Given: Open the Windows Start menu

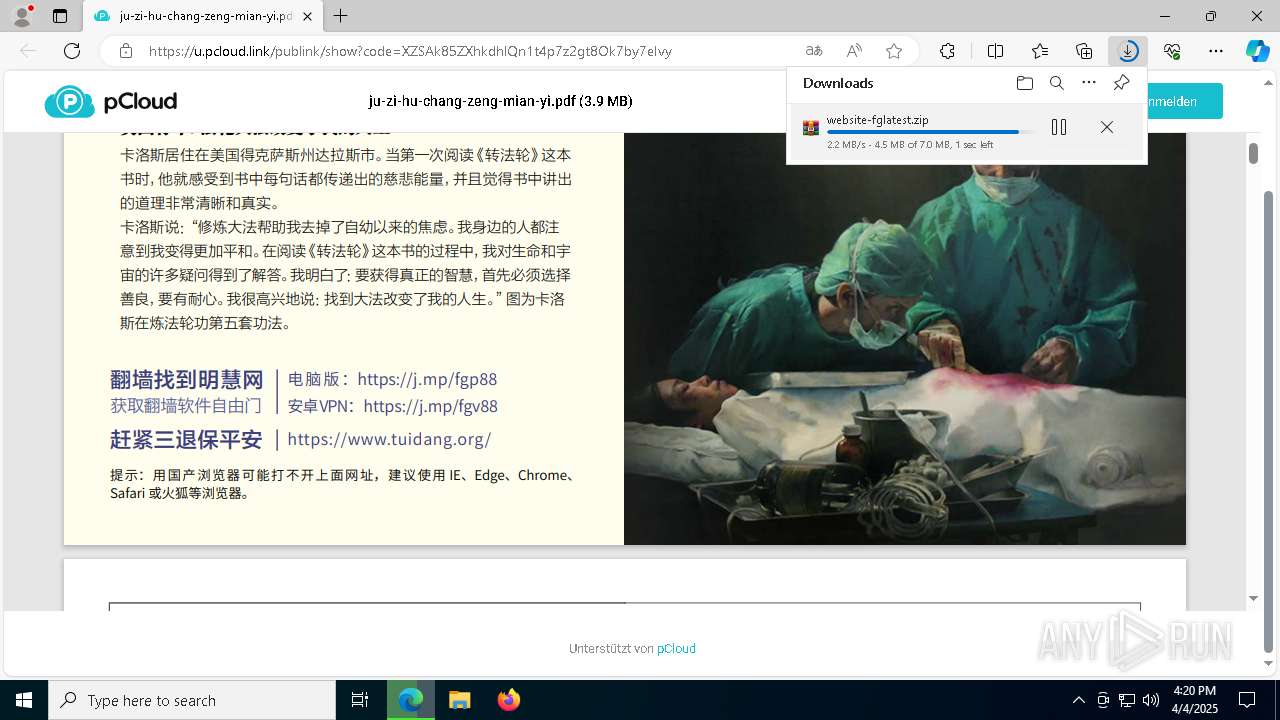Looking at the screenshot, I should click(23, 700).
